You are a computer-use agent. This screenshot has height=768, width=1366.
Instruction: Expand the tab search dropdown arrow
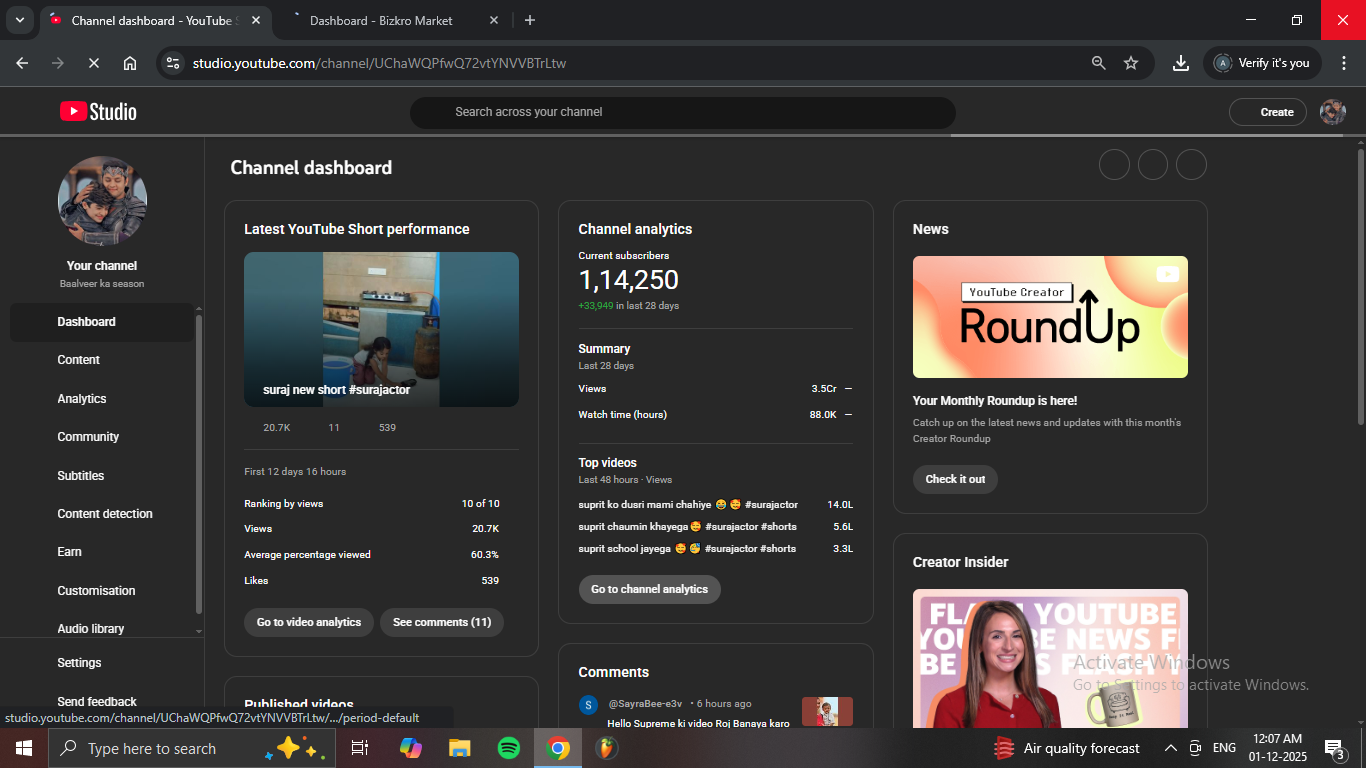tap(19, 20)
